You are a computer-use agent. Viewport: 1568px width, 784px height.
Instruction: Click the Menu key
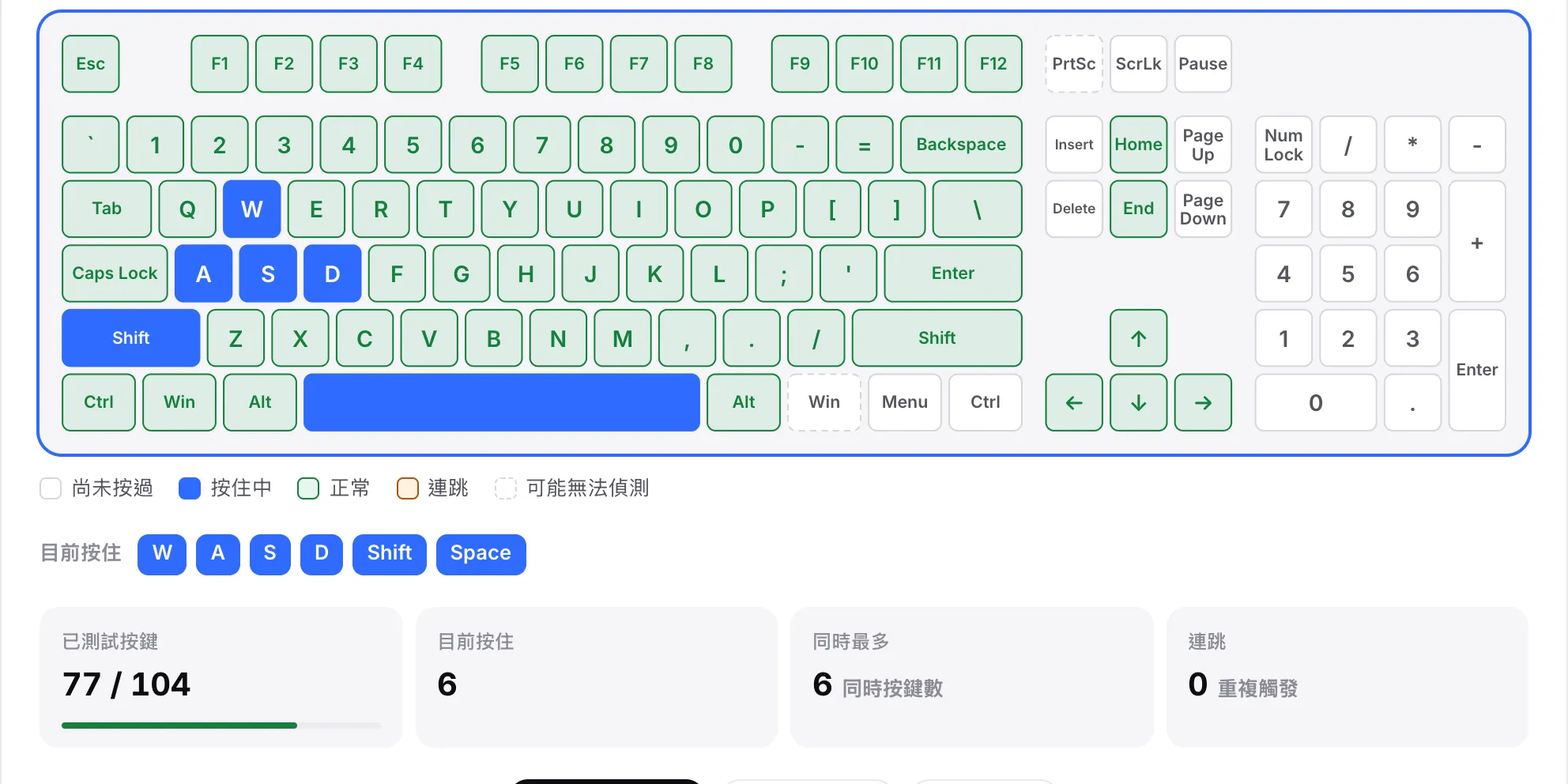(x=905, y=402)
